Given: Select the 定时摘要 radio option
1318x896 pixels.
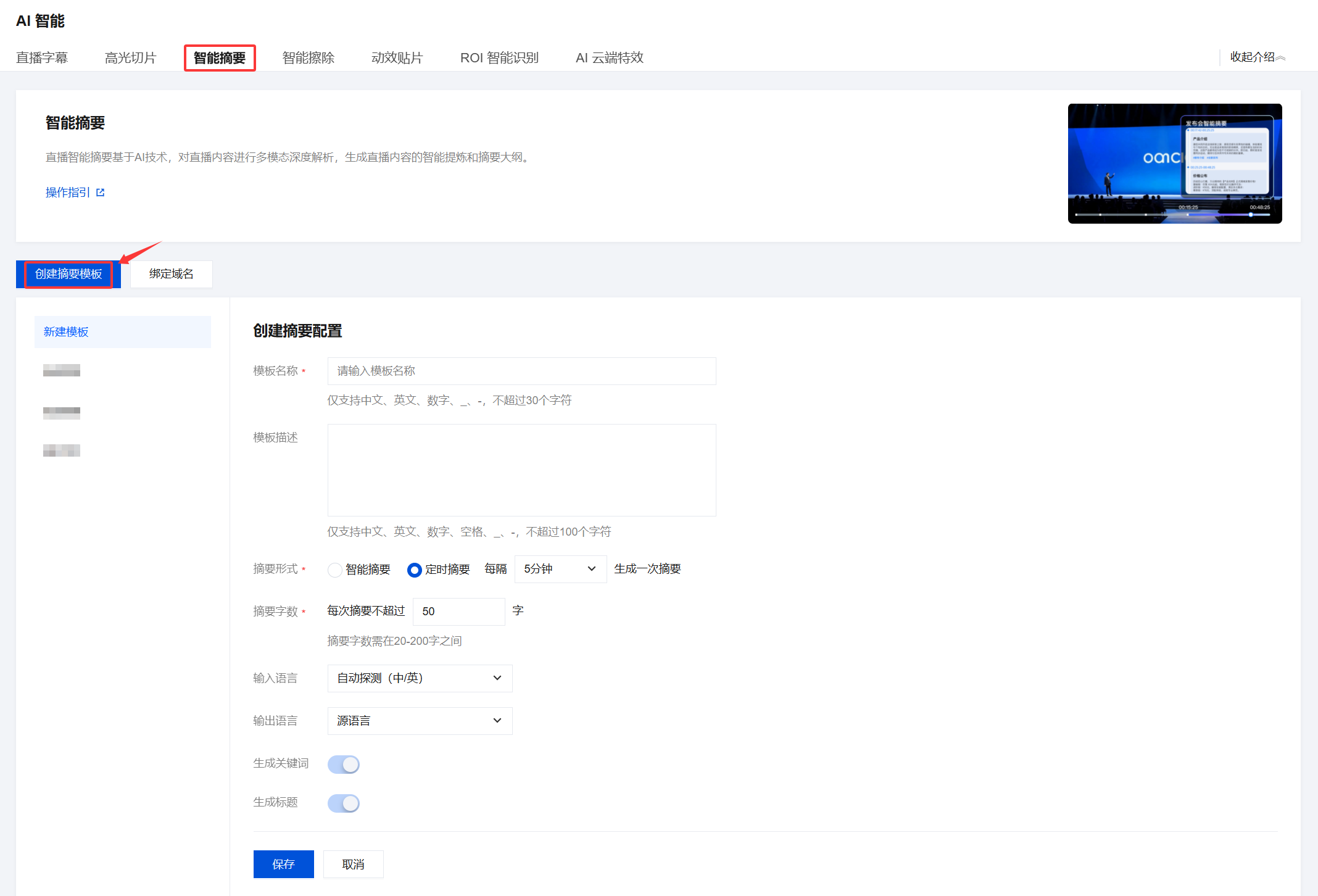Looking at the screenshot, I should point(415,570).
